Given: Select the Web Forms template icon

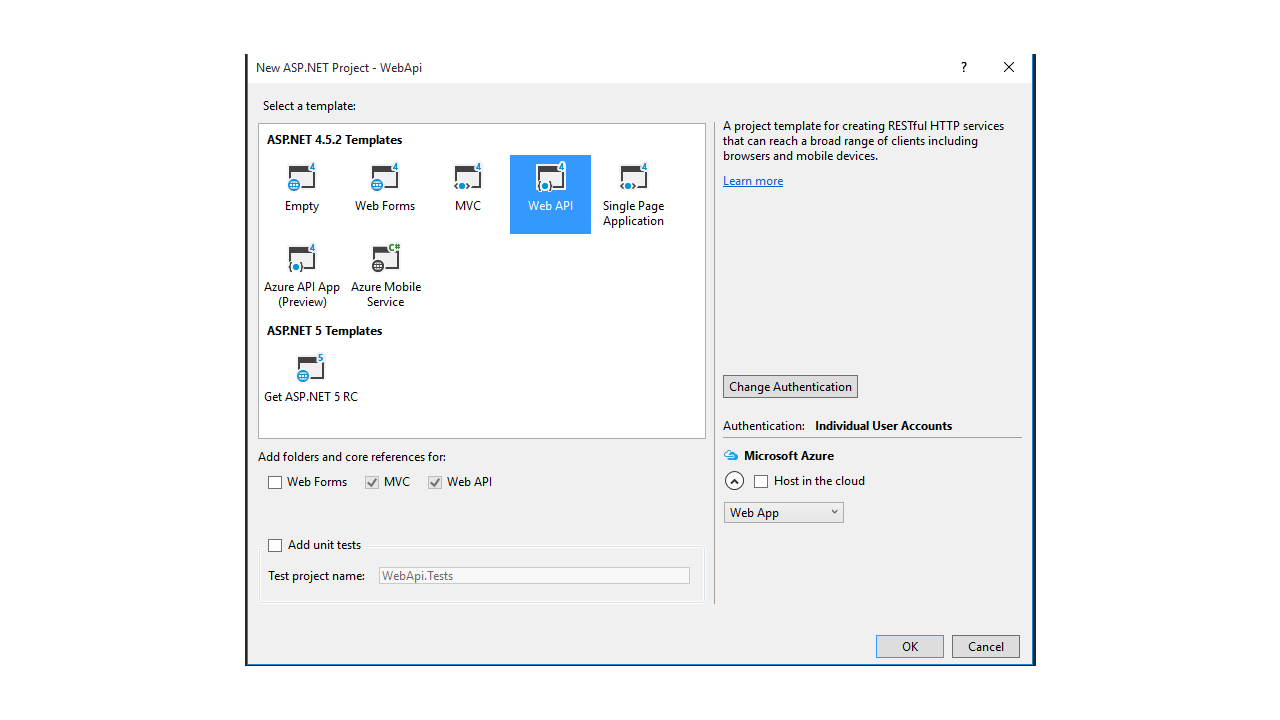Looking at the screenshot, I should [384, 178].
